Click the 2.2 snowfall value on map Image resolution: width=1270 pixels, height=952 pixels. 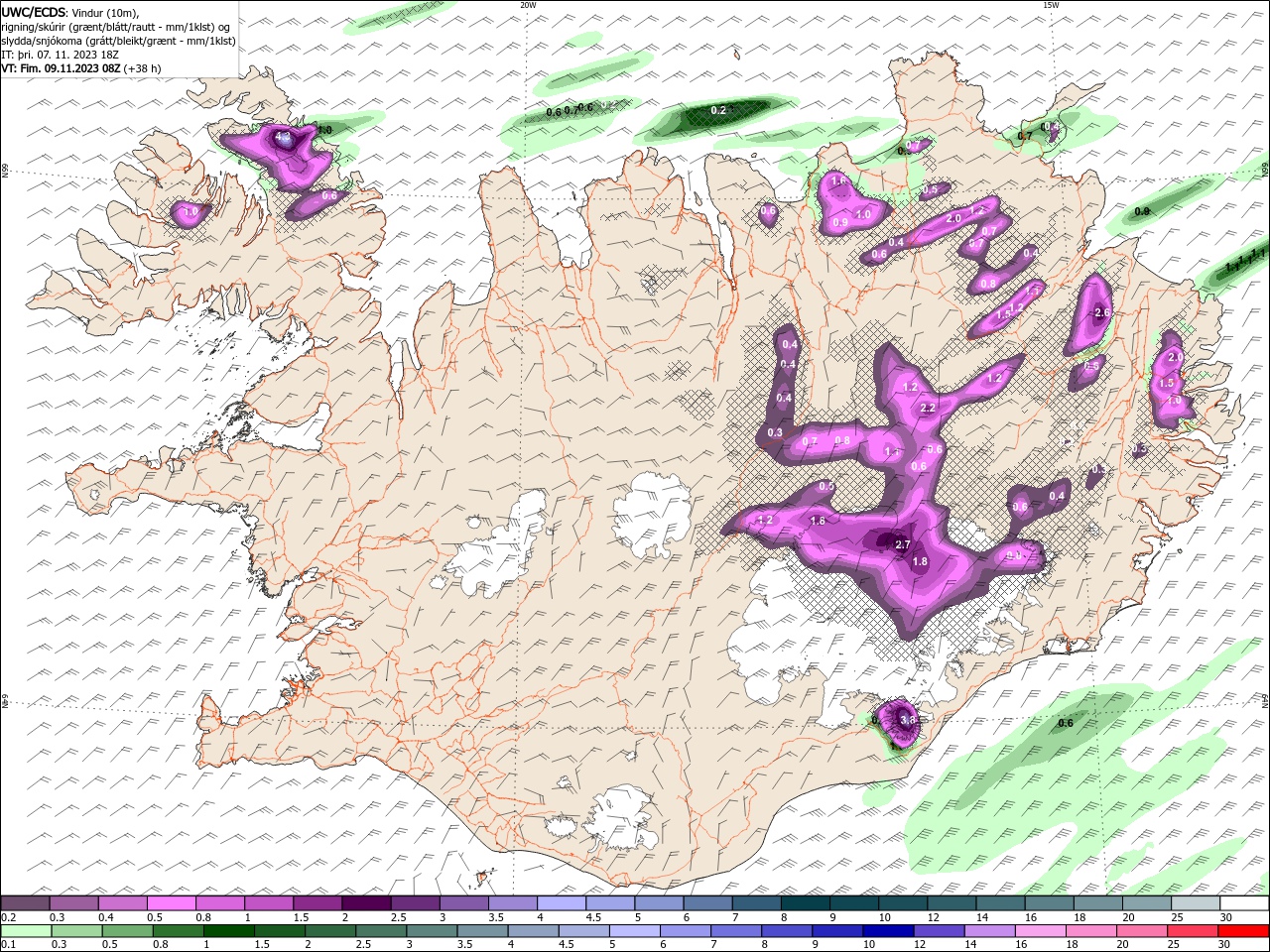pos(928,408)
